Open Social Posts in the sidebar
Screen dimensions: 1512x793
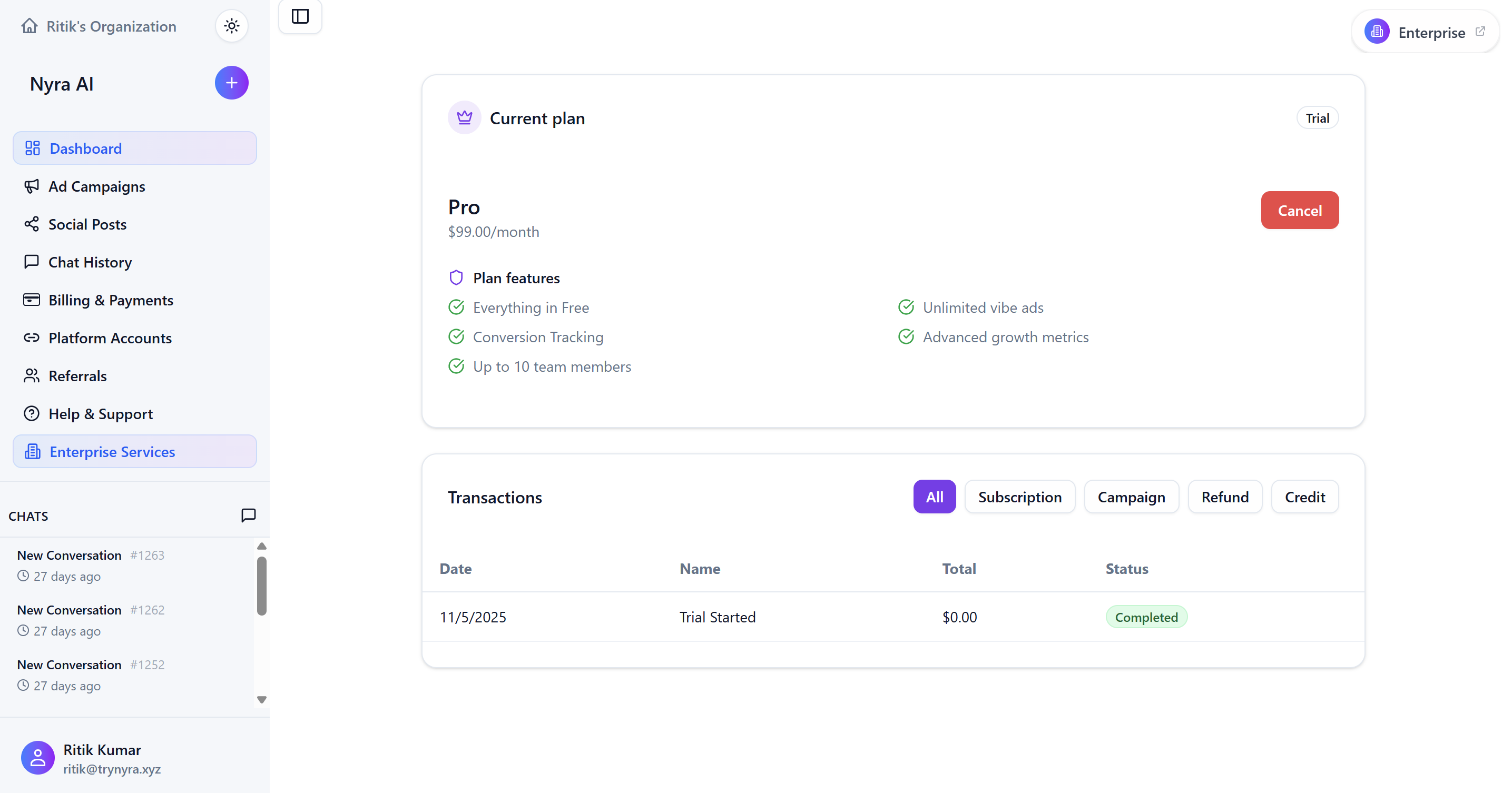[x=134, y=224]
